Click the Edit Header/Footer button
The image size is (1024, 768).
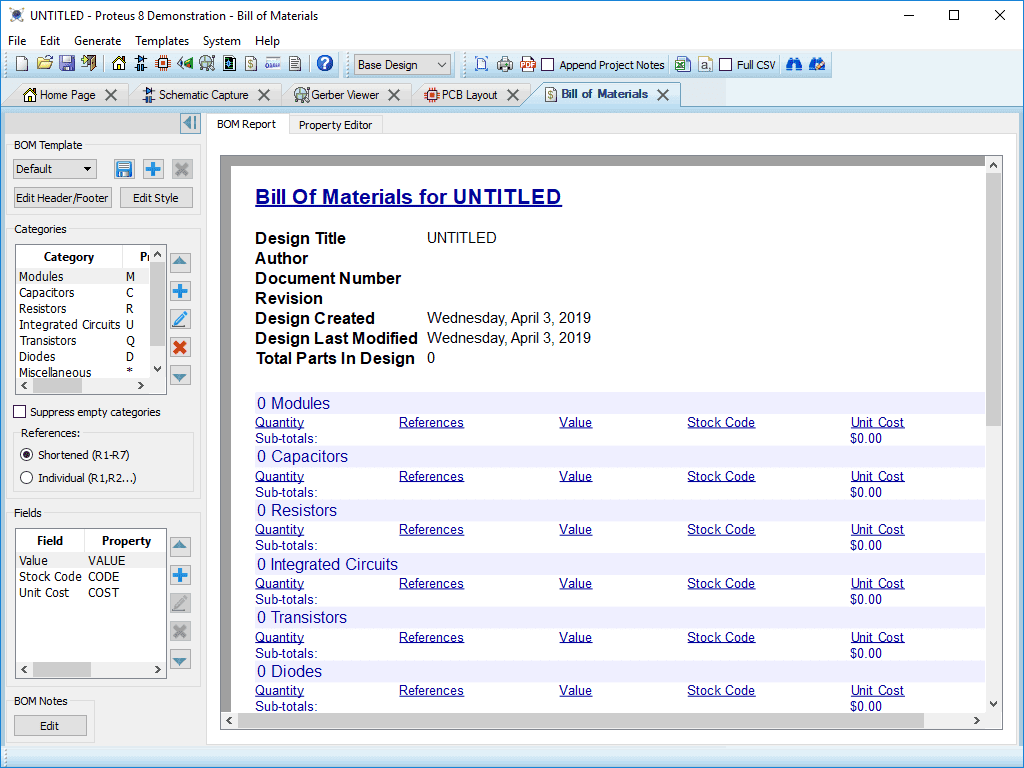click(63, 198)
